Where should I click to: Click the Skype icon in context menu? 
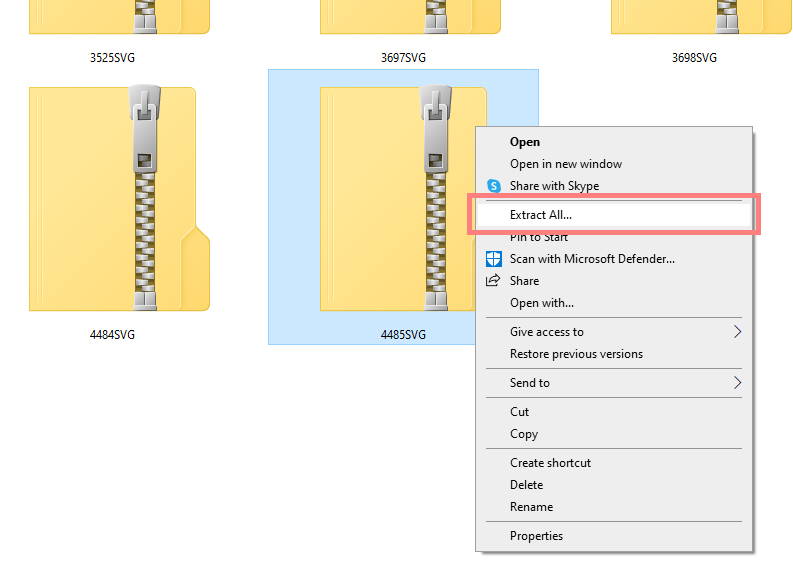(494, 186)
